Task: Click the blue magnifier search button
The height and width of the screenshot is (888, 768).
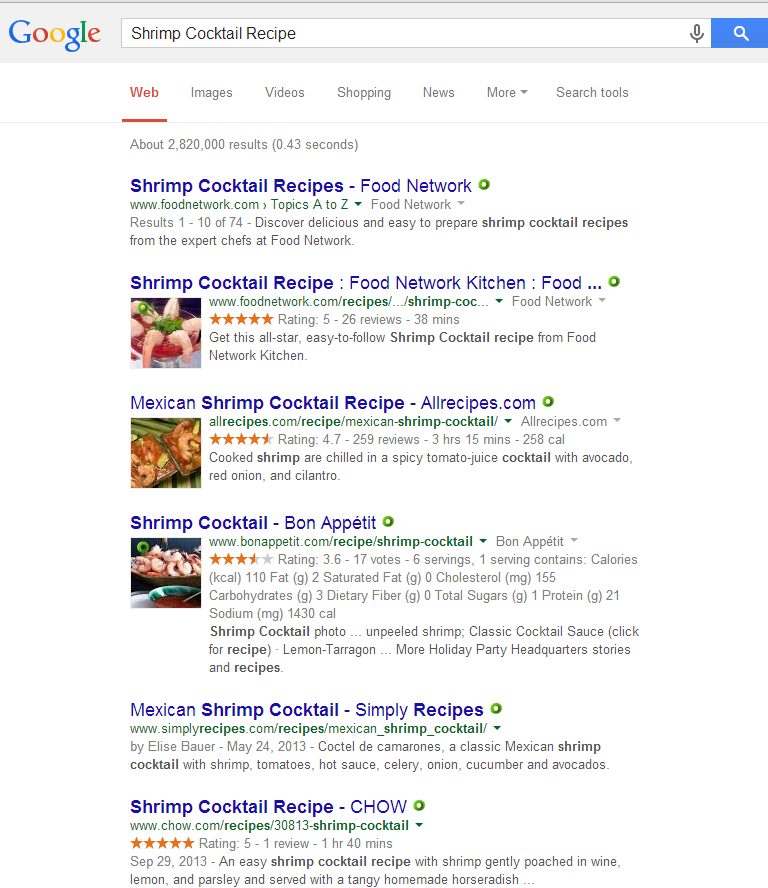Action: click(x=740, y=33)
